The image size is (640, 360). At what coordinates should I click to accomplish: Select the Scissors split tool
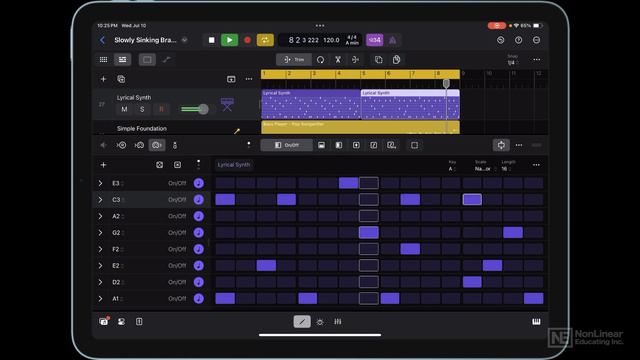coord(338,60)
